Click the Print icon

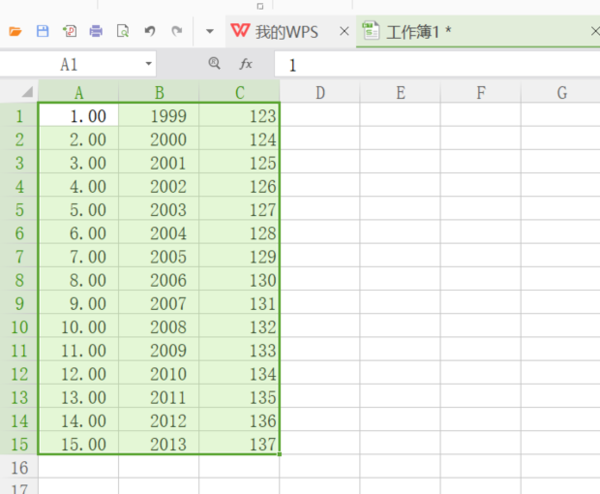96,32
